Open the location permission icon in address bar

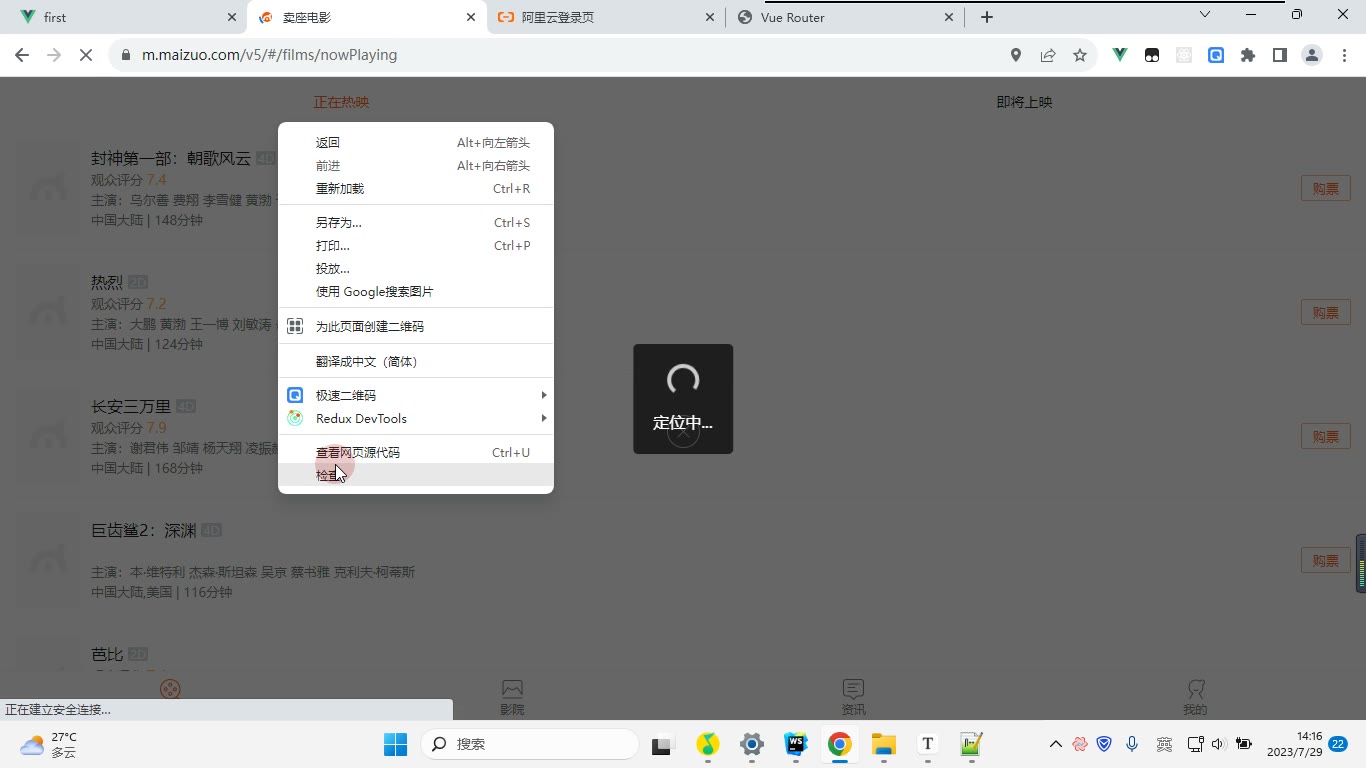pyautogui.click(x=1016, y=56)
